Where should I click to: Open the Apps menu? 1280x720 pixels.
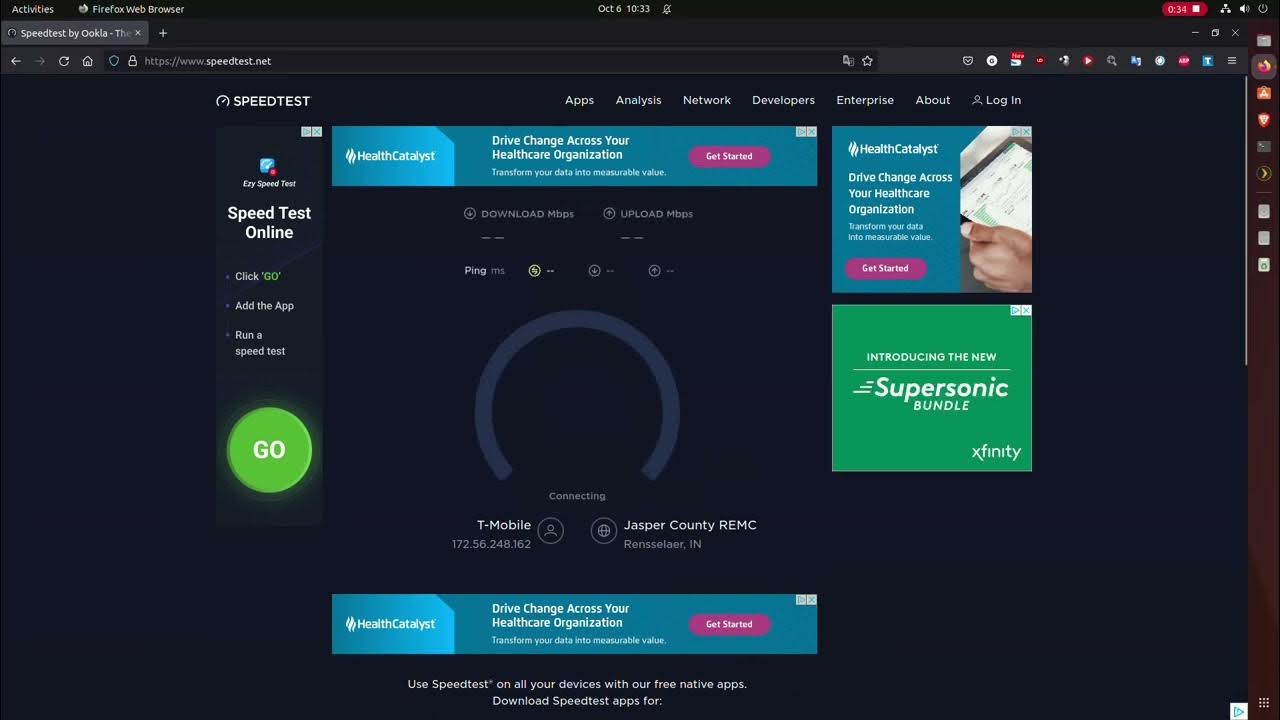579,100
